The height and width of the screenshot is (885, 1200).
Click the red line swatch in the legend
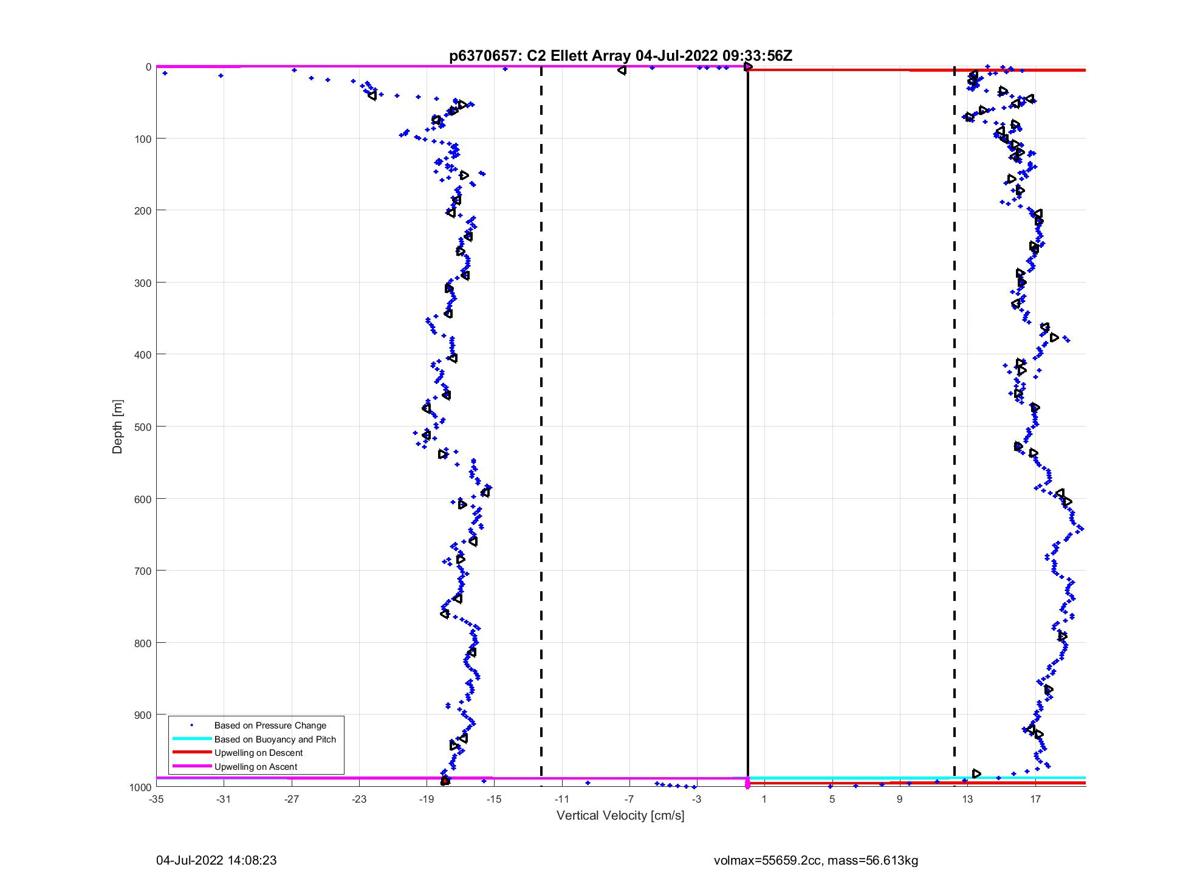tap(191, 753)
